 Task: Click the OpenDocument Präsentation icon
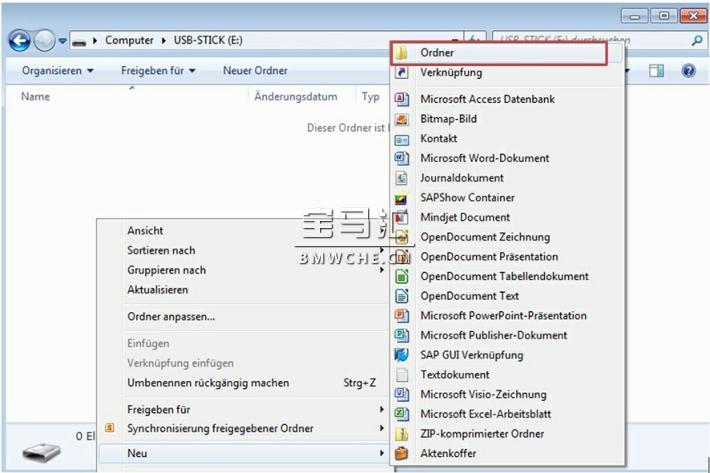(402, 257)
